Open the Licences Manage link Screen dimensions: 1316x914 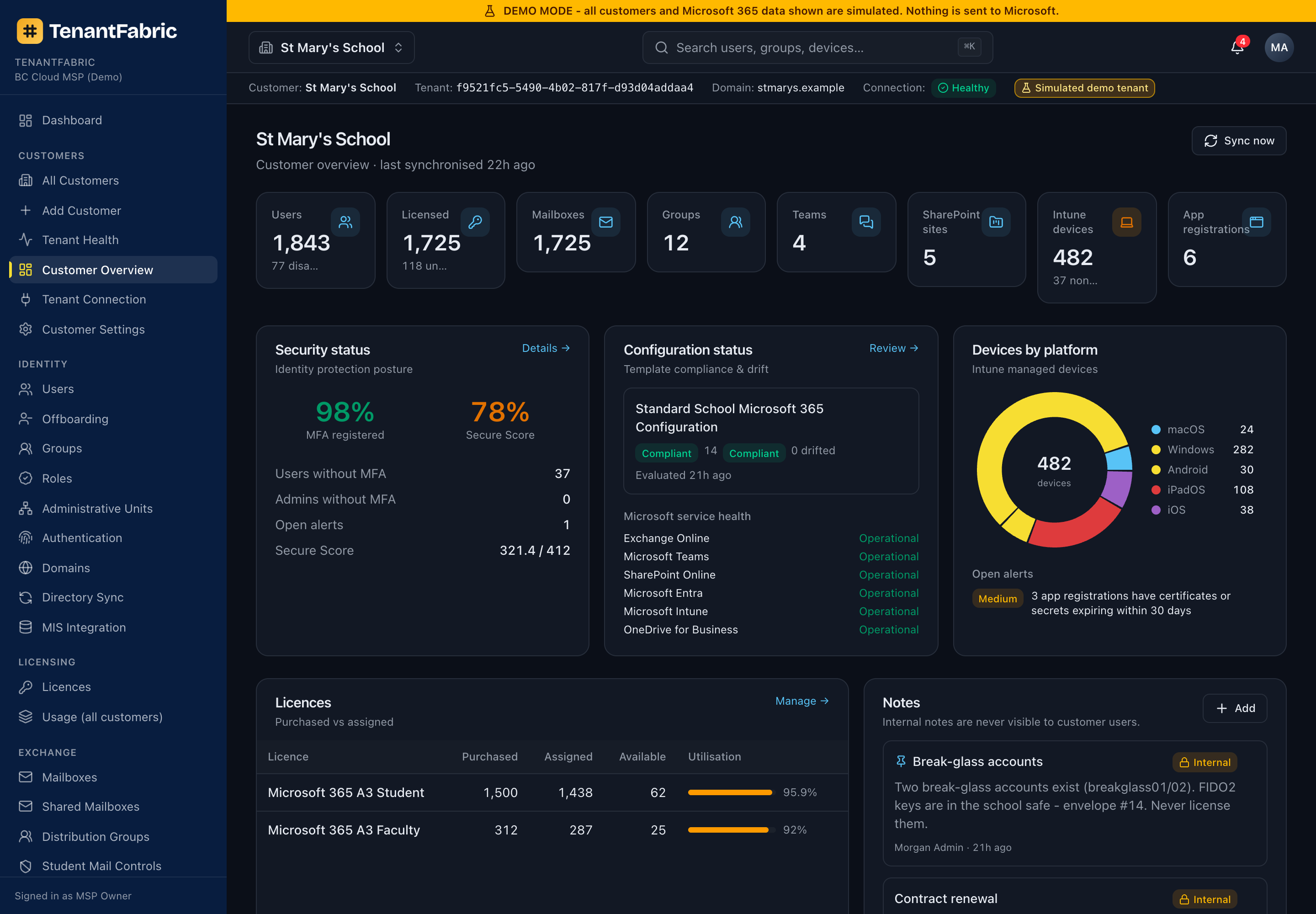click(x=802, y=701)
